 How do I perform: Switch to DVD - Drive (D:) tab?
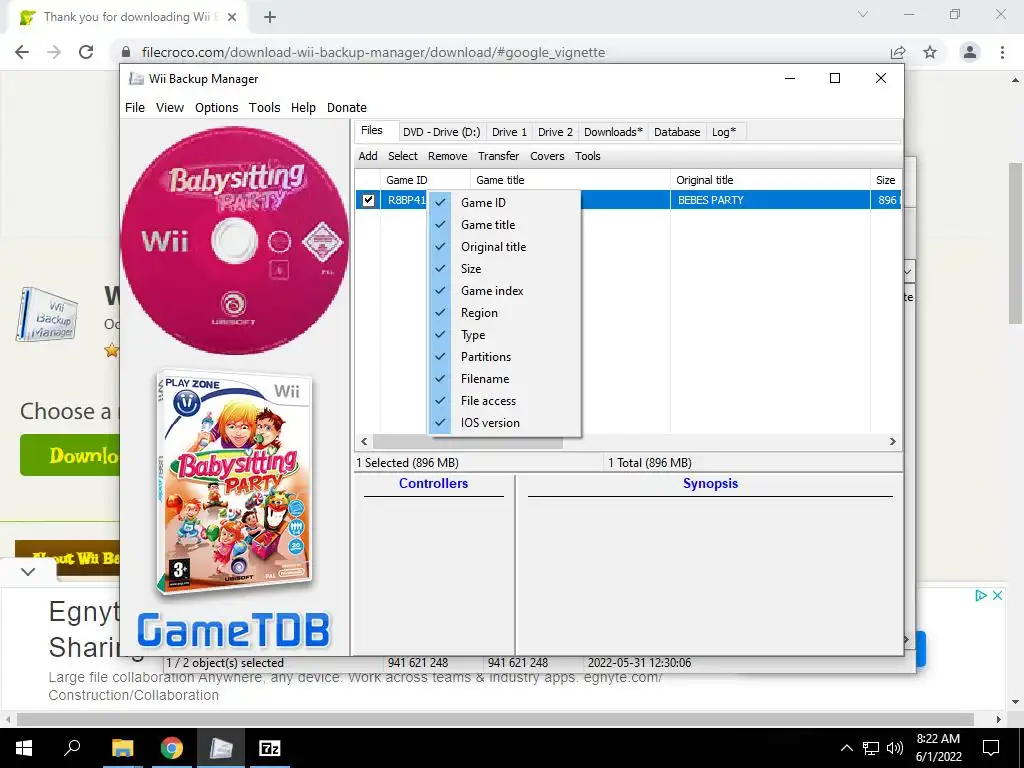coord(441,132)
